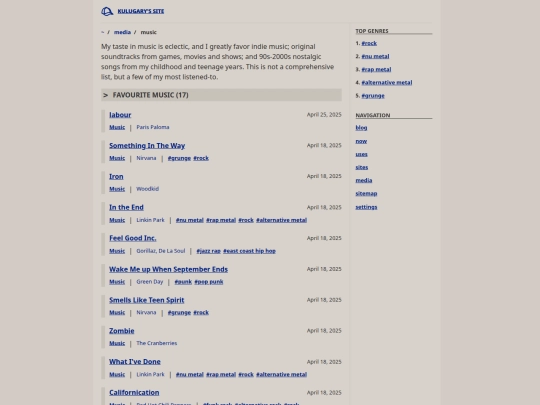Select the #jazz rap tag
This screenshot has height=405, width=540.
click(208, 251)
